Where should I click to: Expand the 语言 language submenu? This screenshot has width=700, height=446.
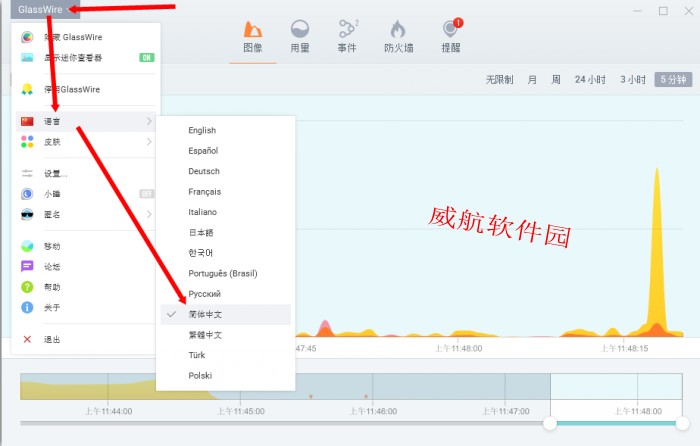coord(87,121)
